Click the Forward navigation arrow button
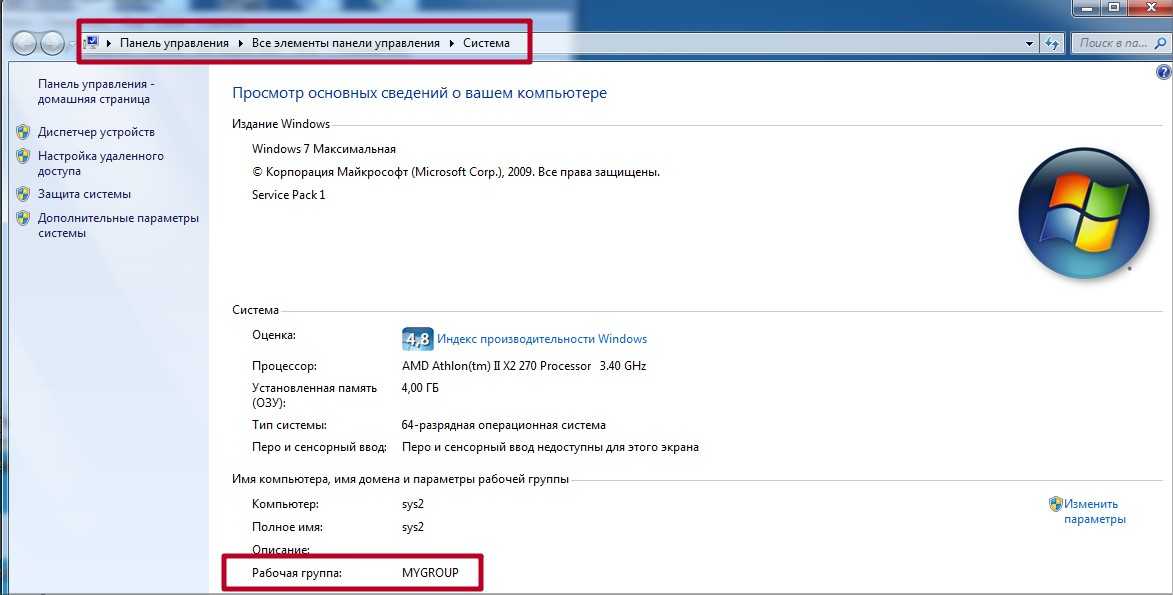 (x=52, y=43)
